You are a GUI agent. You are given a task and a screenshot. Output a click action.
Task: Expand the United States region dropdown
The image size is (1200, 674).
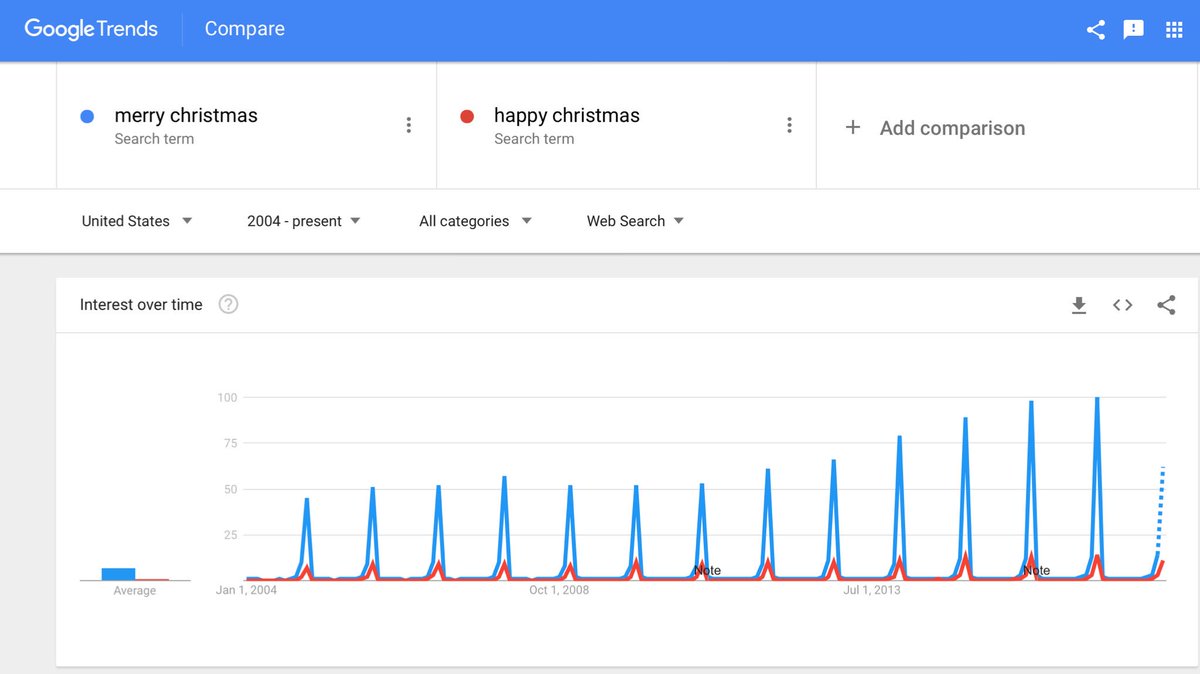137,221
